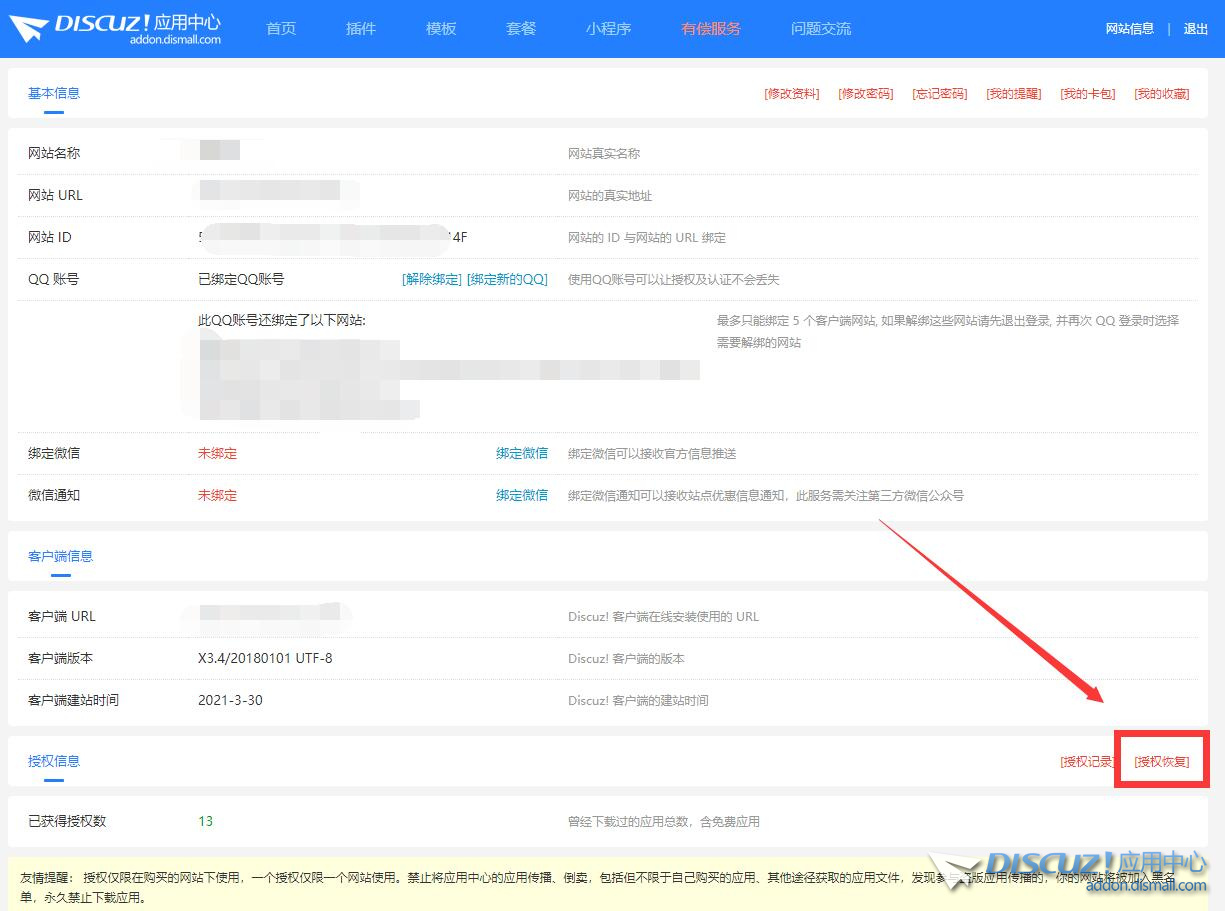Click the [忘记密码] link

click(x=940, y=94)
